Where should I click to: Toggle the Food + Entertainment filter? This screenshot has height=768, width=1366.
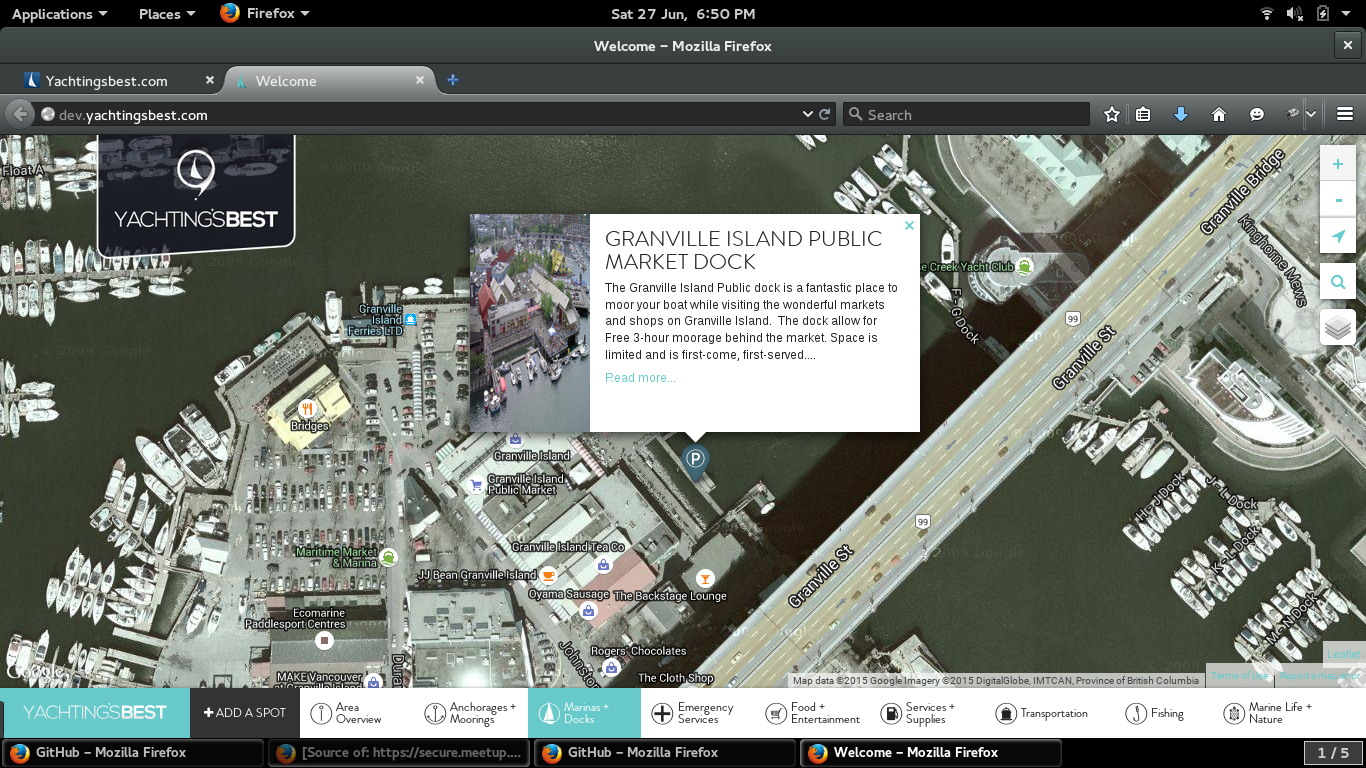(812, 713)
